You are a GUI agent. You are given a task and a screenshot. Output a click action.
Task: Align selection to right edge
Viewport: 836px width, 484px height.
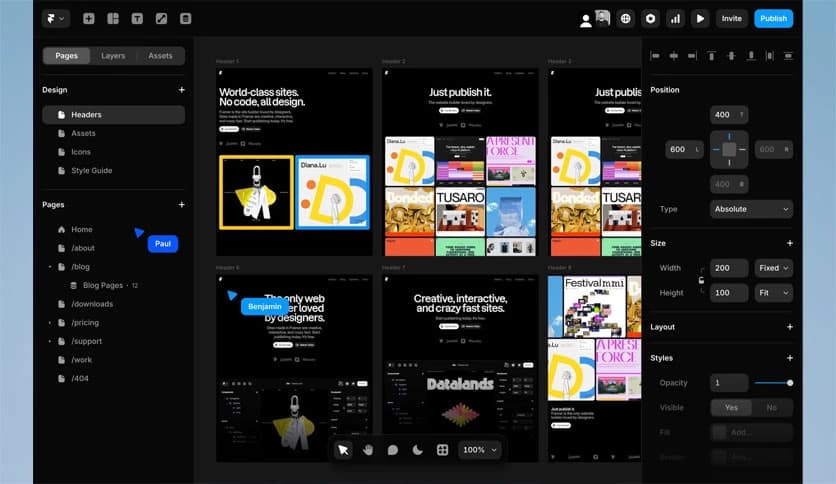692,55
